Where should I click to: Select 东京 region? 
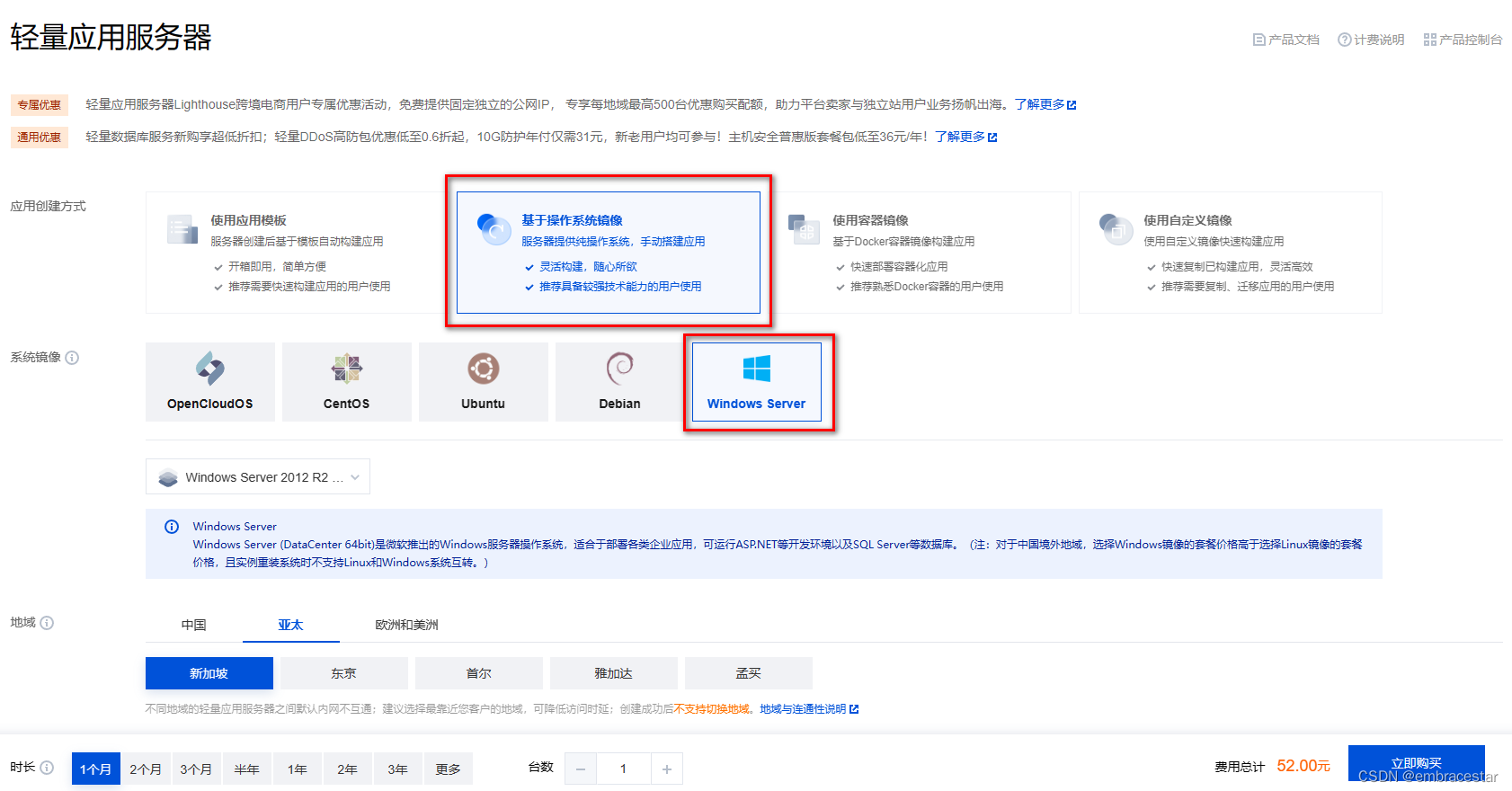(x=344, y=673)
